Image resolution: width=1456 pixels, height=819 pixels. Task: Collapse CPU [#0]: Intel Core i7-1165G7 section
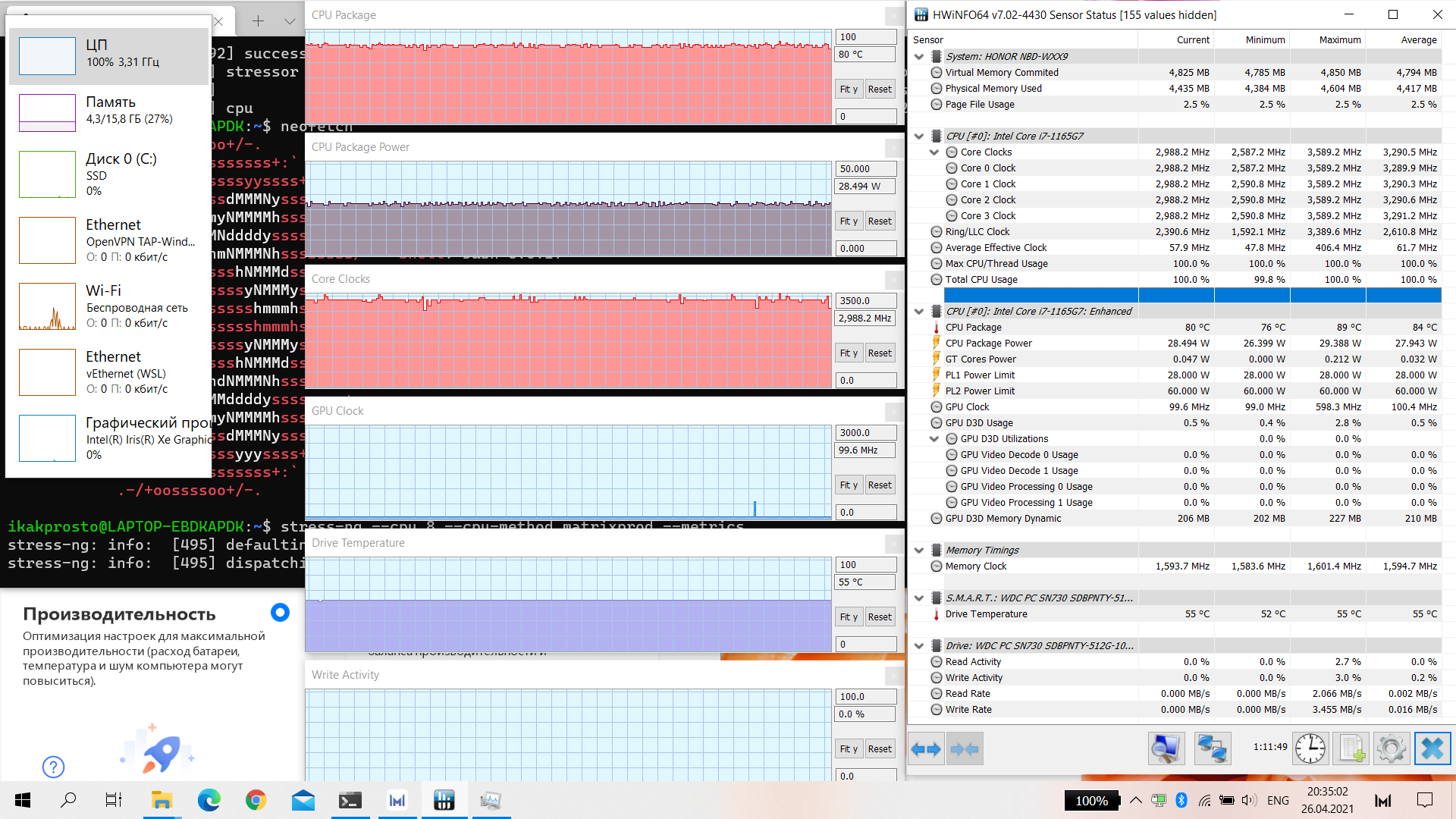click(x=919, y=136)
